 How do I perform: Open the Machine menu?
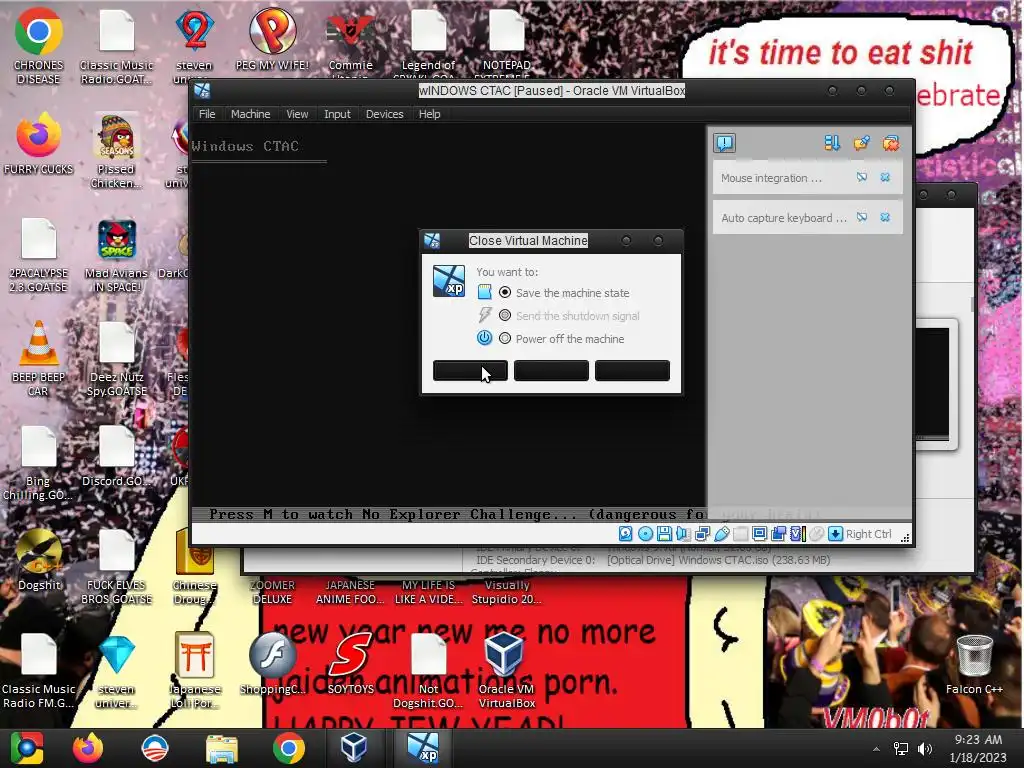click(250, 114)
